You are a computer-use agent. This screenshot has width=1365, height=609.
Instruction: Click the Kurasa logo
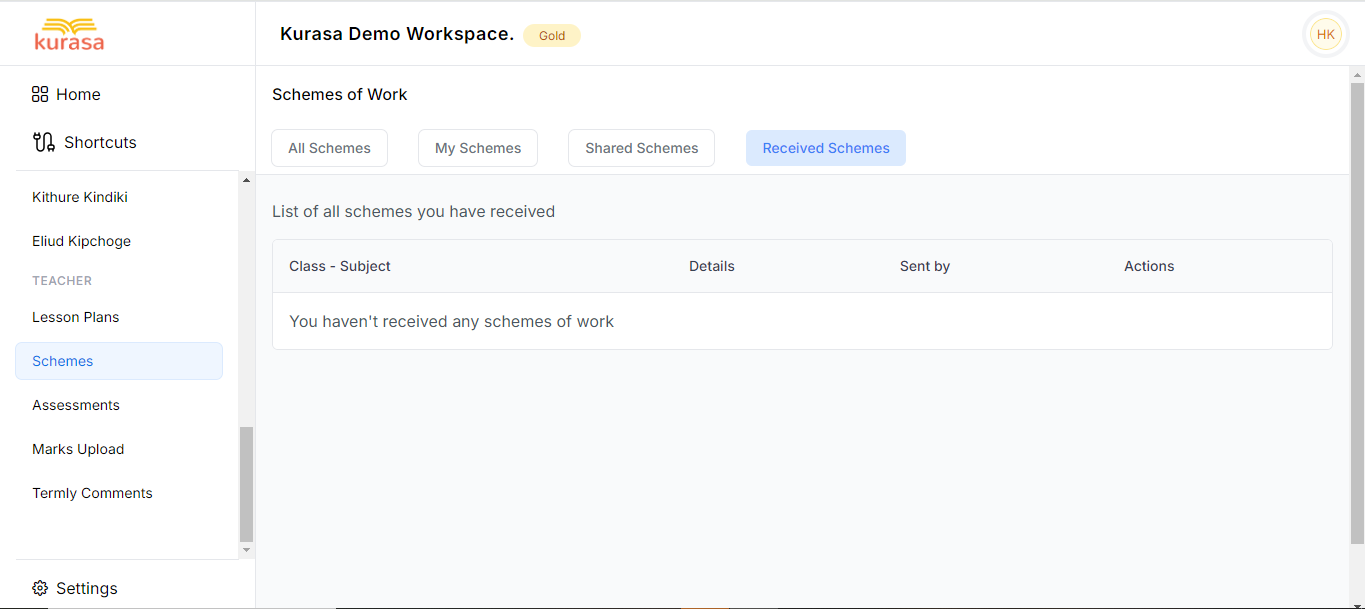pyautogui.click(x=69, y=34)
